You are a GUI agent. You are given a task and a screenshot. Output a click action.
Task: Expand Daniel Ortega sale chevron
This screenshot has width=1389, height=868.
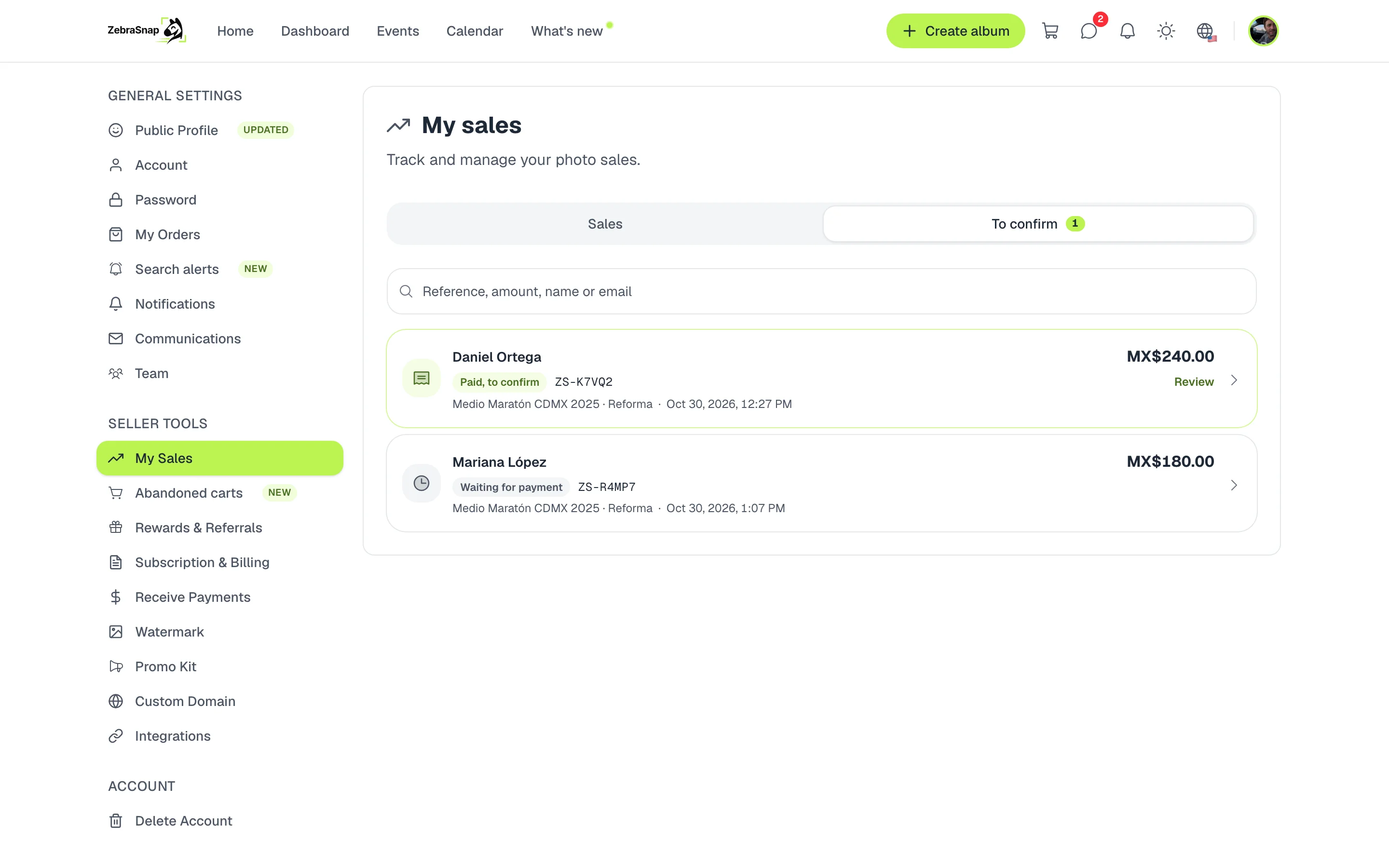pos(1233,380)
